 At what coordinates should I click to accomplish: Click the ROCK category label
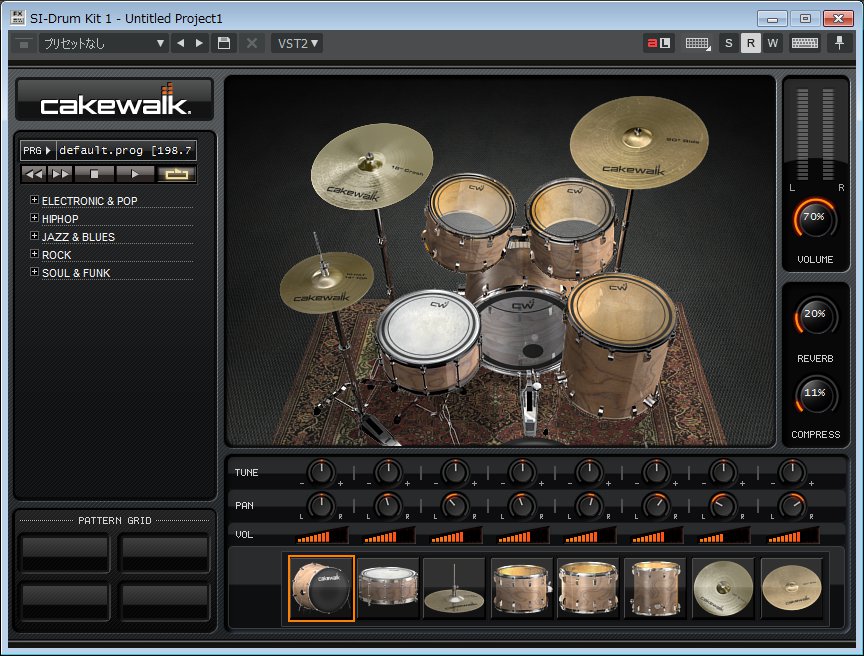[x=57, y=255]
